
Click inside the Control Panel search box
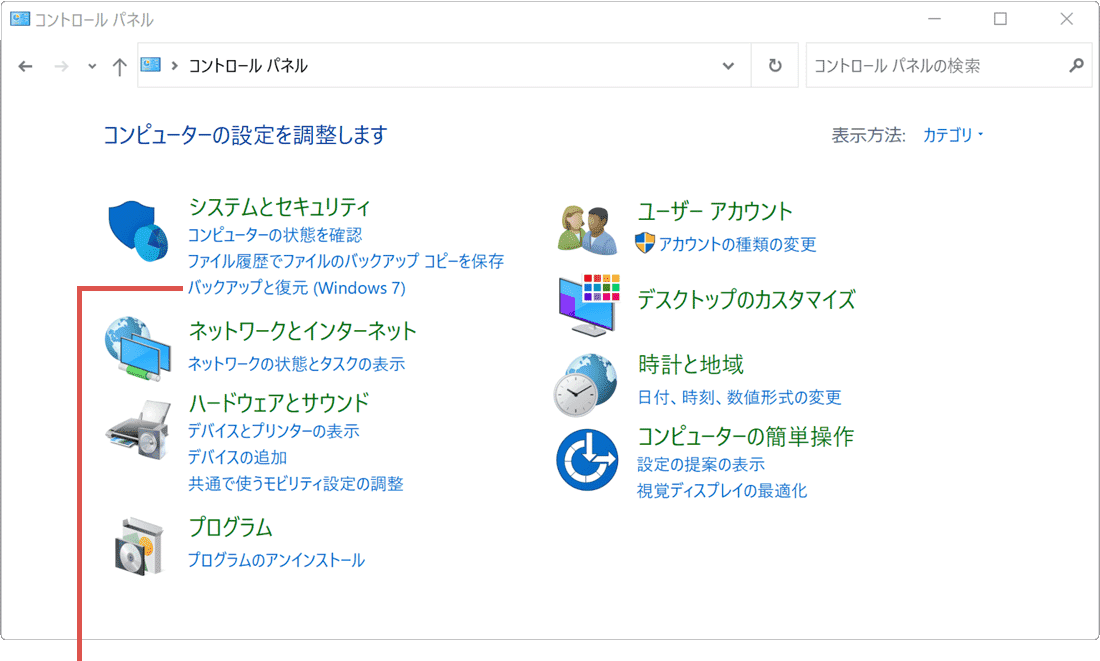point(940,64)
